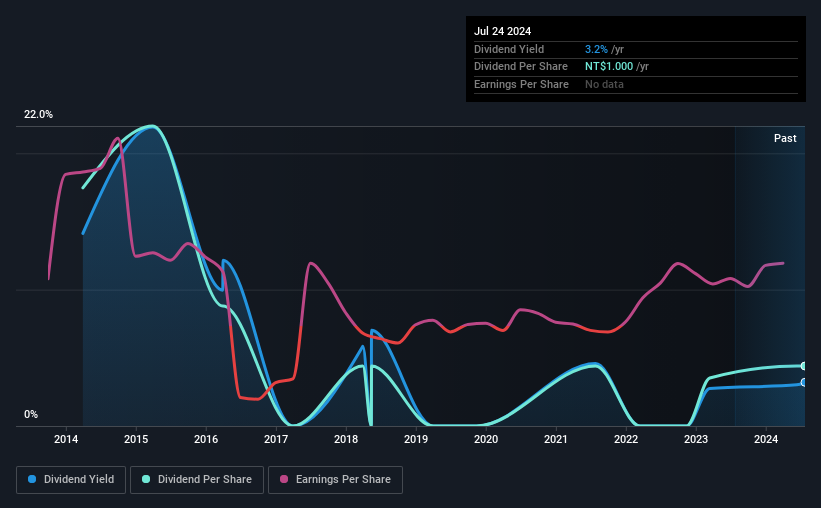Screen dimensions: 821x508
Task: Toggle the Dividend Yield legend button
Action: (x=71, y=480)
